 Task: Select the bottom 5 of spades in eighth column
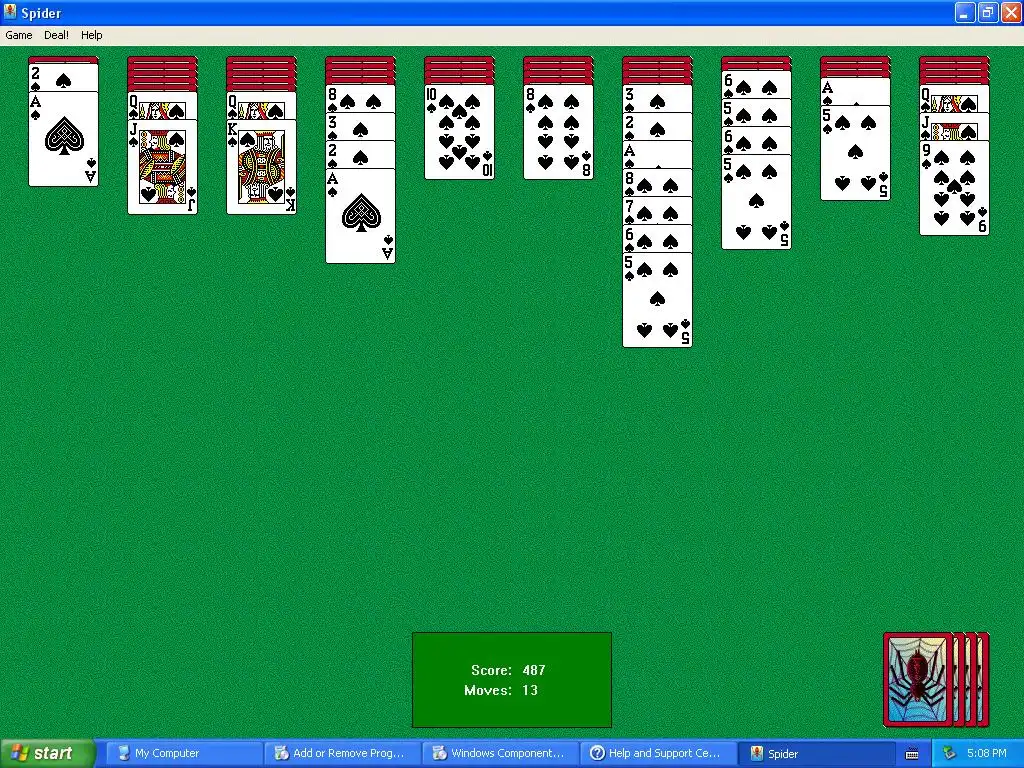pyautogui.click(x=756, y=202)
